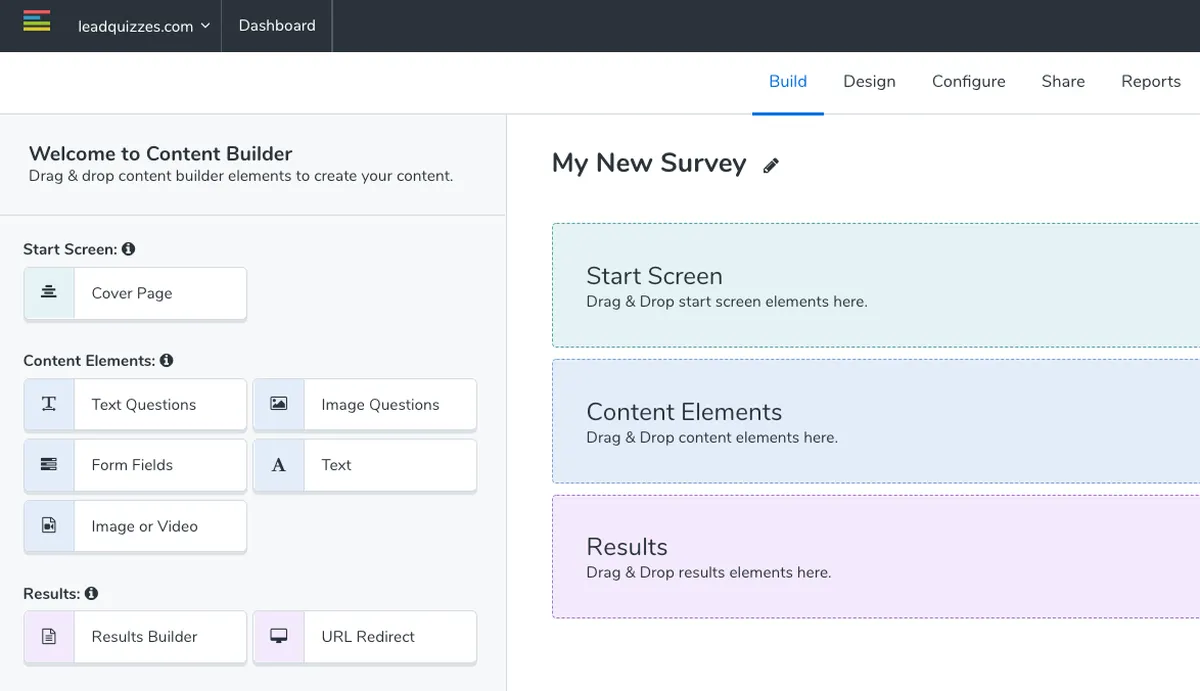Screen dimensions: 1200x691
Task: Open the Configure tab
Action: 968,82
